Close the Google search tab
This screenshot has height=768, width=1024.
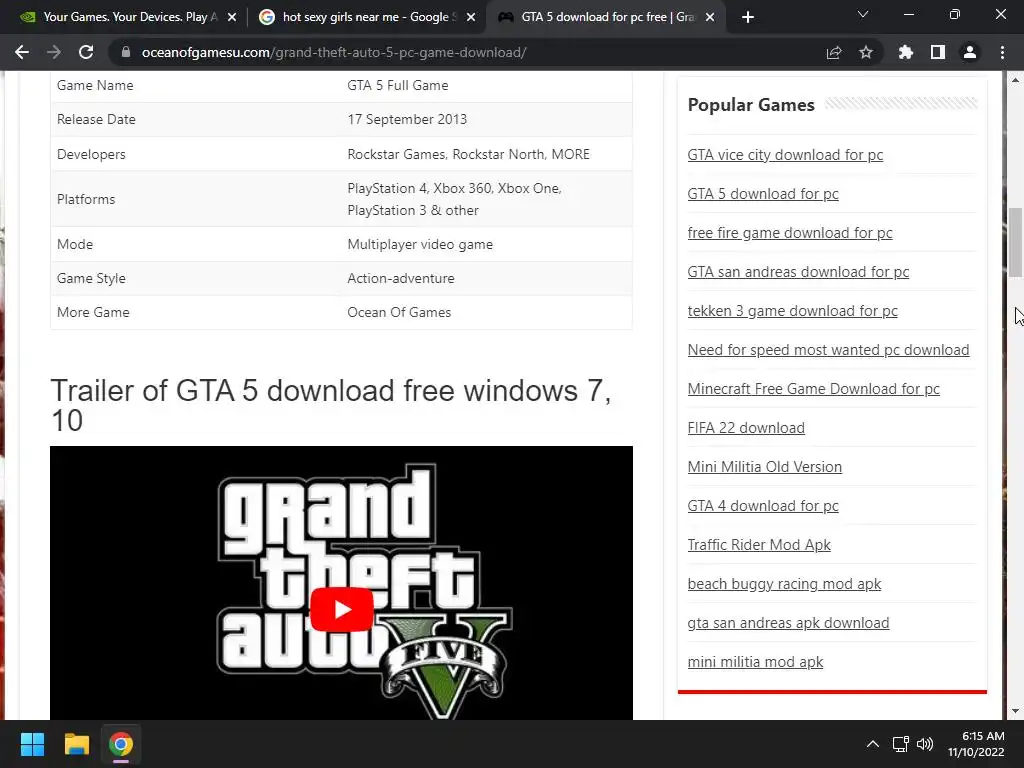tap(471, 17)
